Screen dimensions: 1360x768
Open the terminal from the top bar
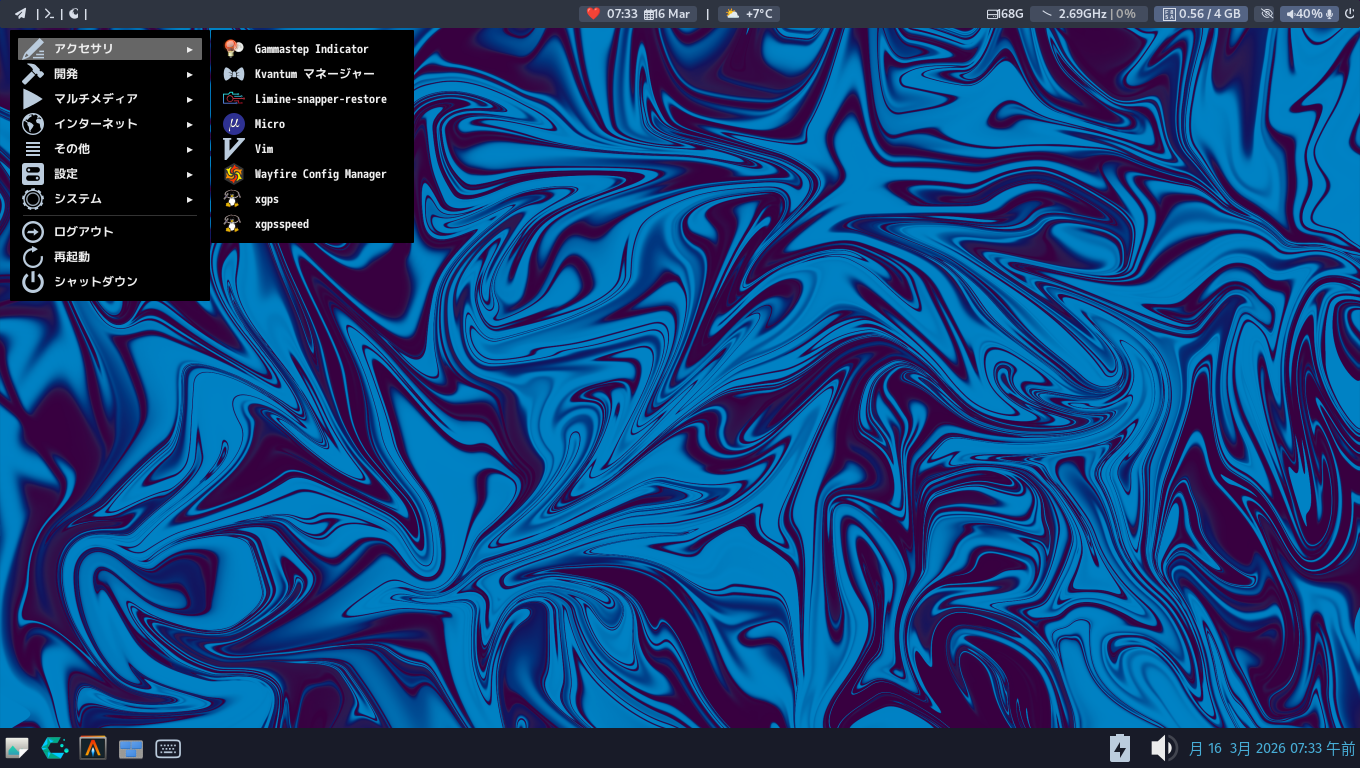(x=50, y=14)
